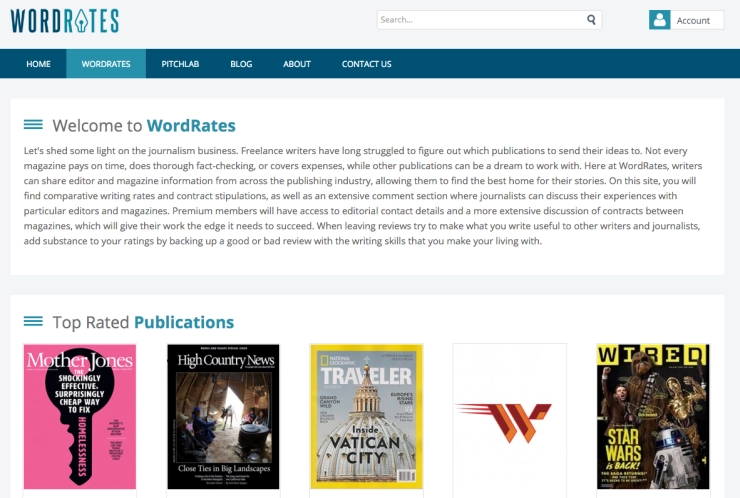Image resolution: width=740 pixels, height=498 pixels.
Task: Click the lines icon beside Welcome heading
Action: click(33, 125)
